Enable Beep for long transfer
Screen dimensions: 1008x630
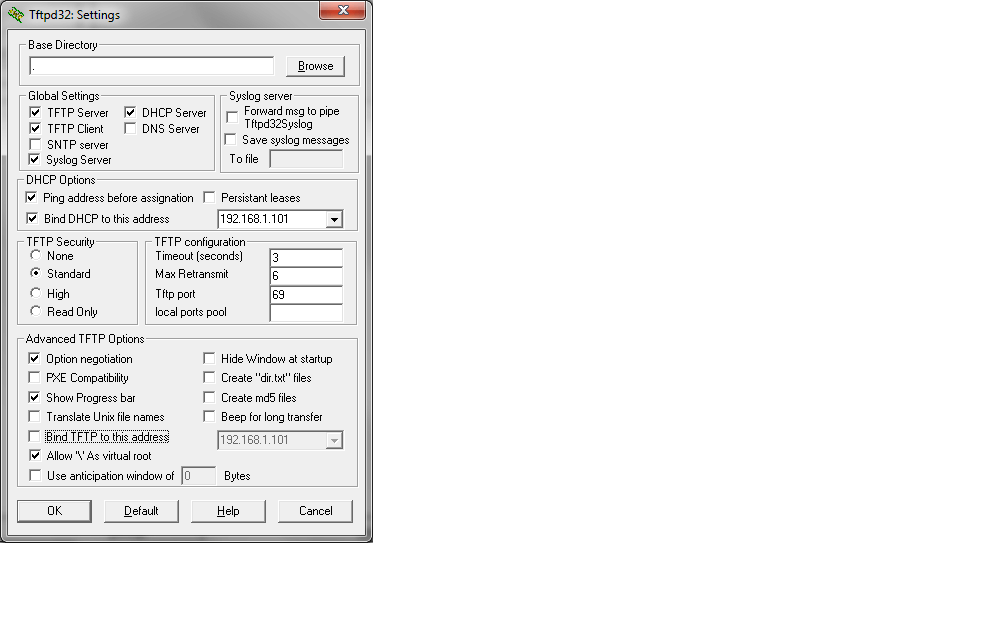pyautogui.click(x=209, y=417)
